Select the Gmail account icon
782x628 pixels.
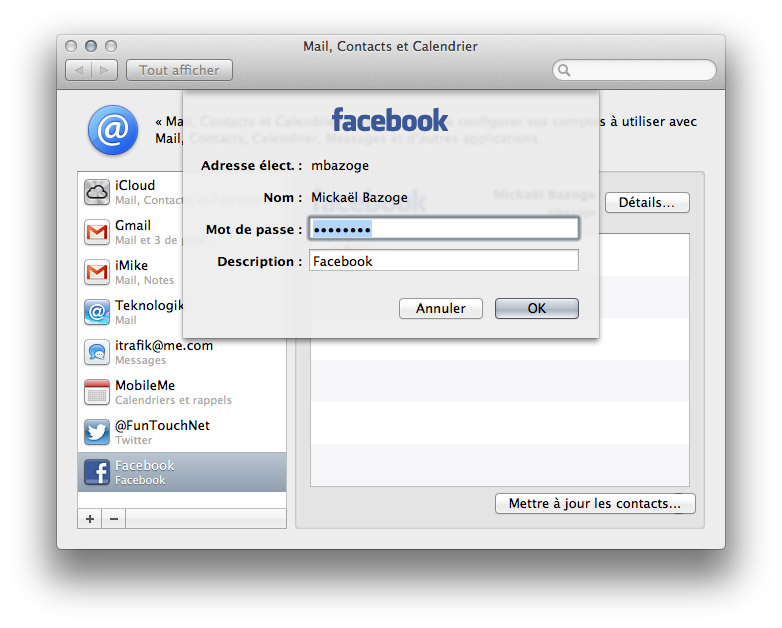coord(97,232)
